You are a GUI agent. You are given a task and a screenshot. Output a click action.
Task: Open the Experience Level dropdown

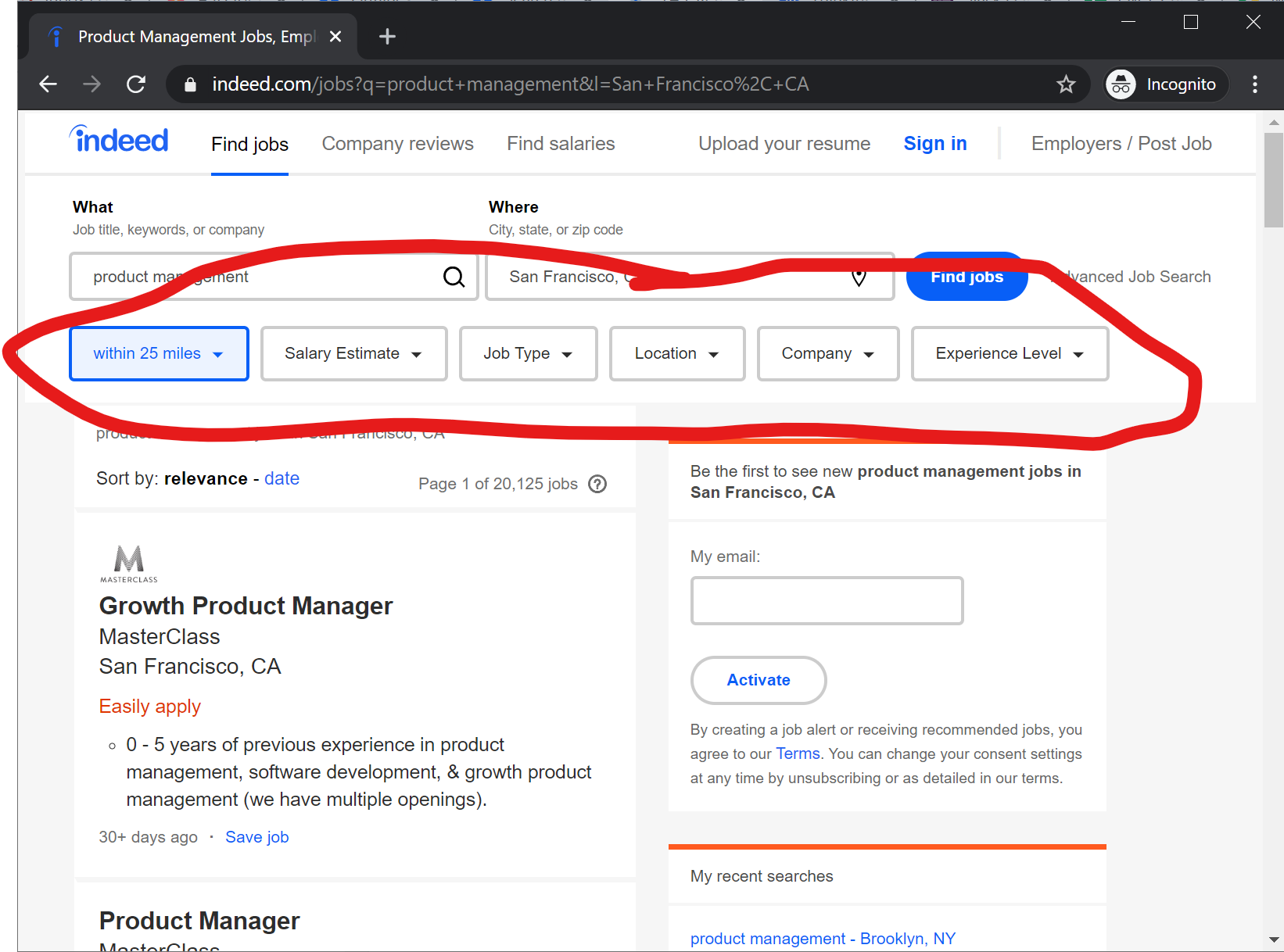[x=1009, y=354]
